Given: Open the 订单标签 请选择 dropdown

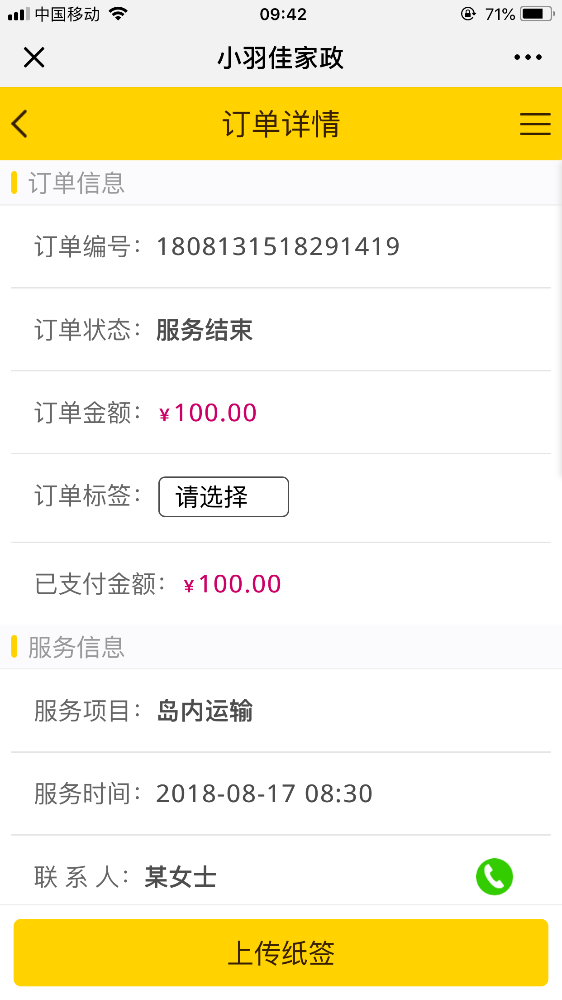Looking at the screenshot, I should click(223, 497).
